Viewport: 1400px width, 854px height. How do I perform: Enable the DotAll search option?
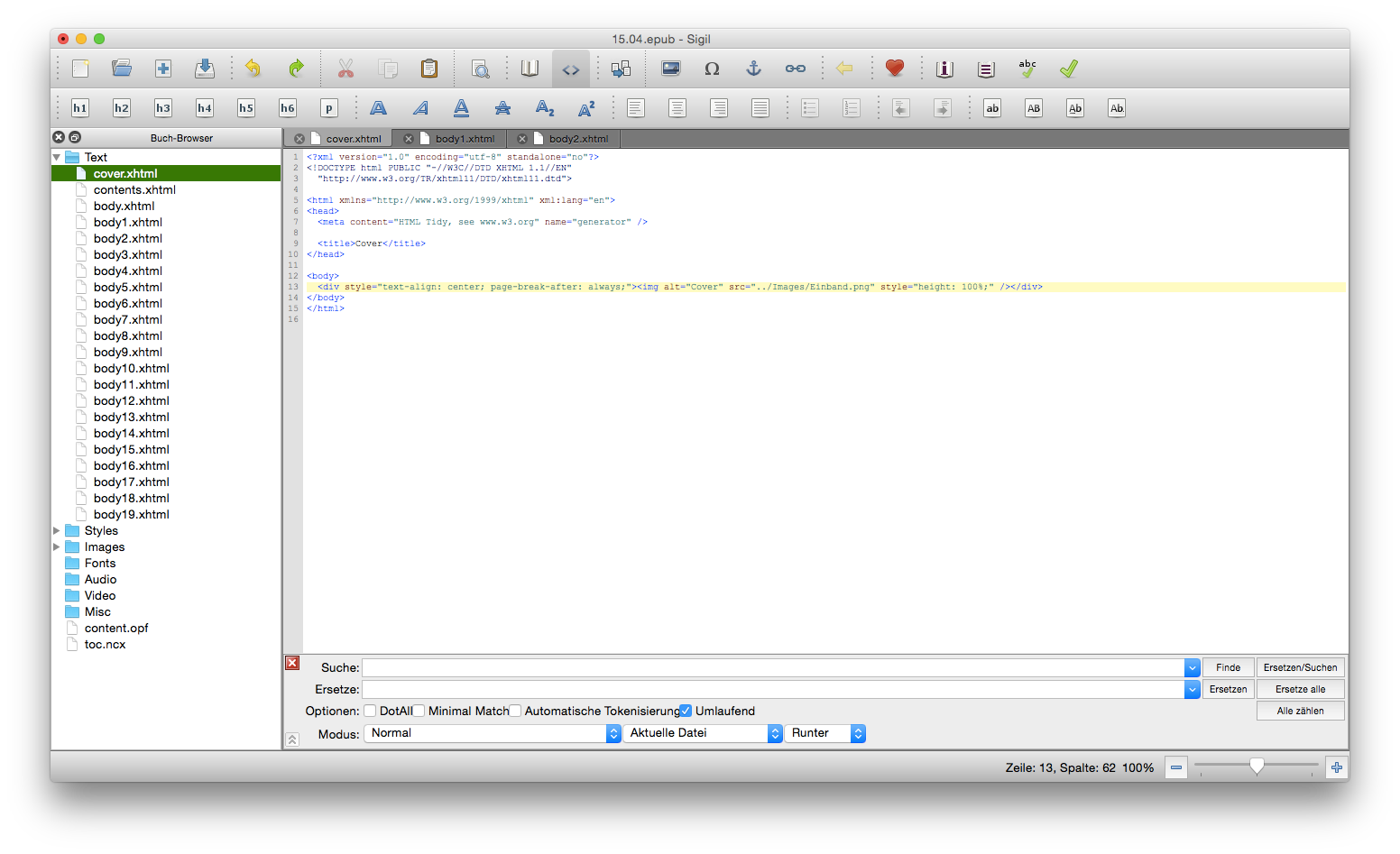[370, 711]
